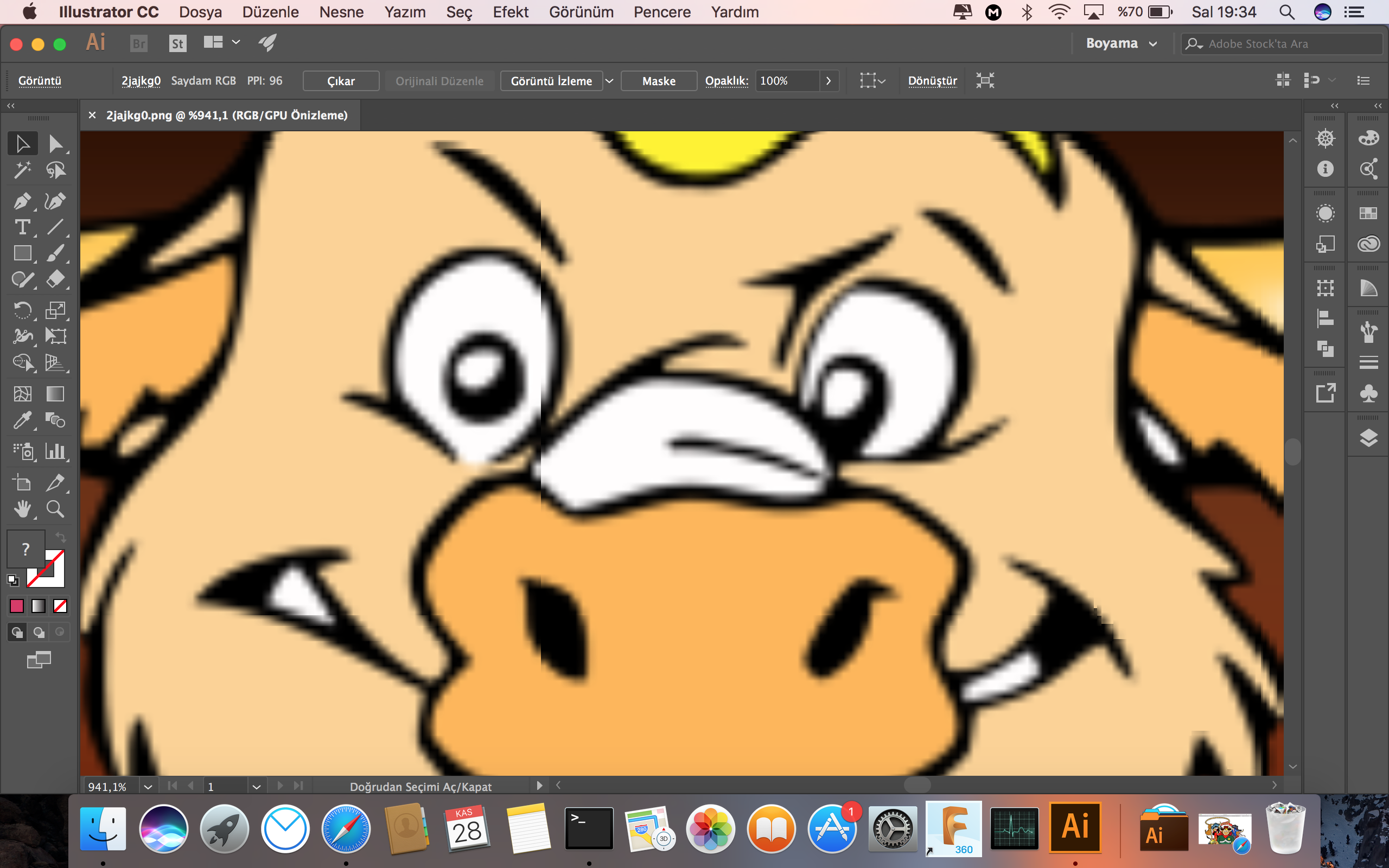Expand the Görüntü İzleme preset arrow

click(609, 81)
